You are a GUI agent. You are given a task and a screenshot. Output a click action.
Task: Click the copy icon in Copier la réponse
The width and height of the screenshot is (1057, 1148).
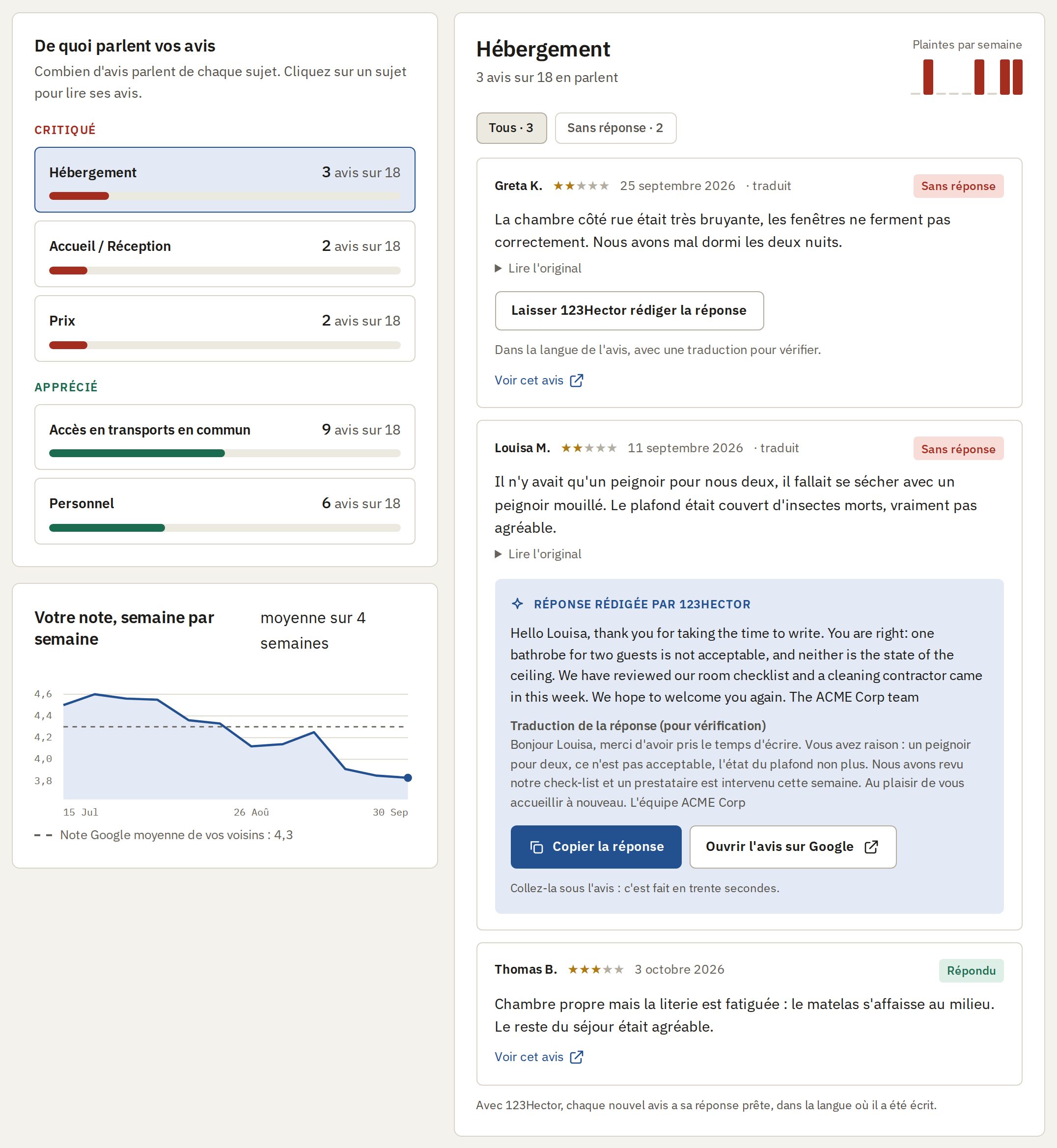[536, 847]
